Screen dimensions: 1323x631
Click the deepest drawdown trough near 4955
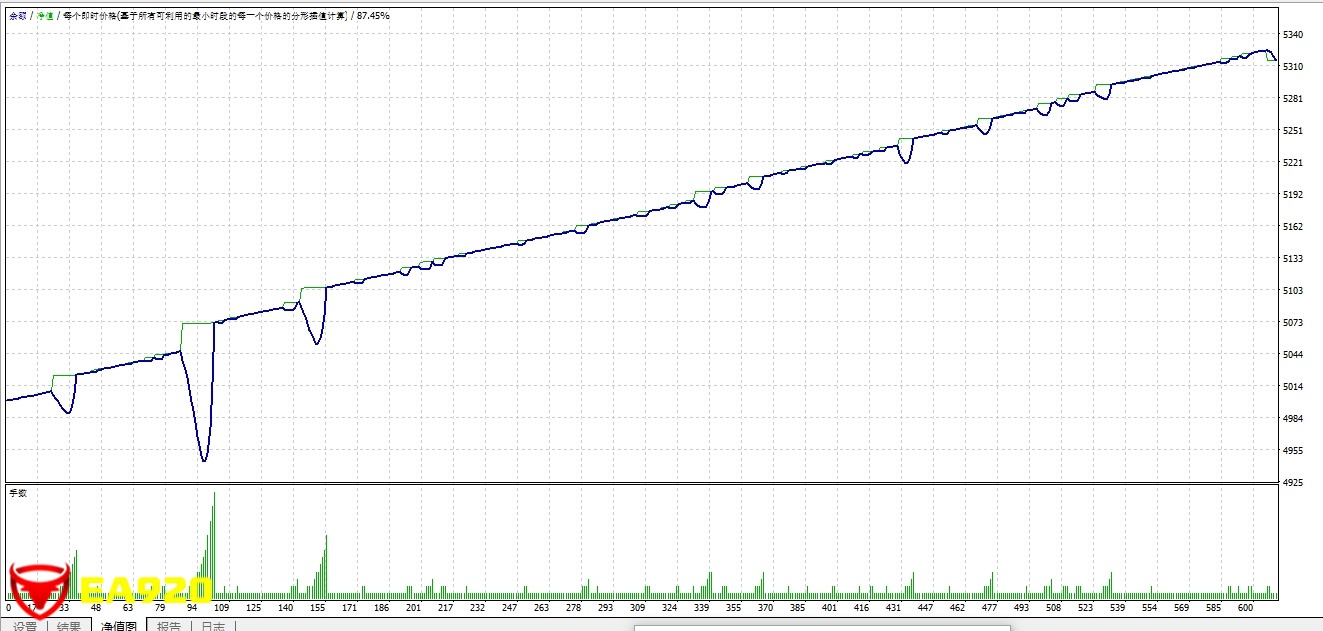204,460
